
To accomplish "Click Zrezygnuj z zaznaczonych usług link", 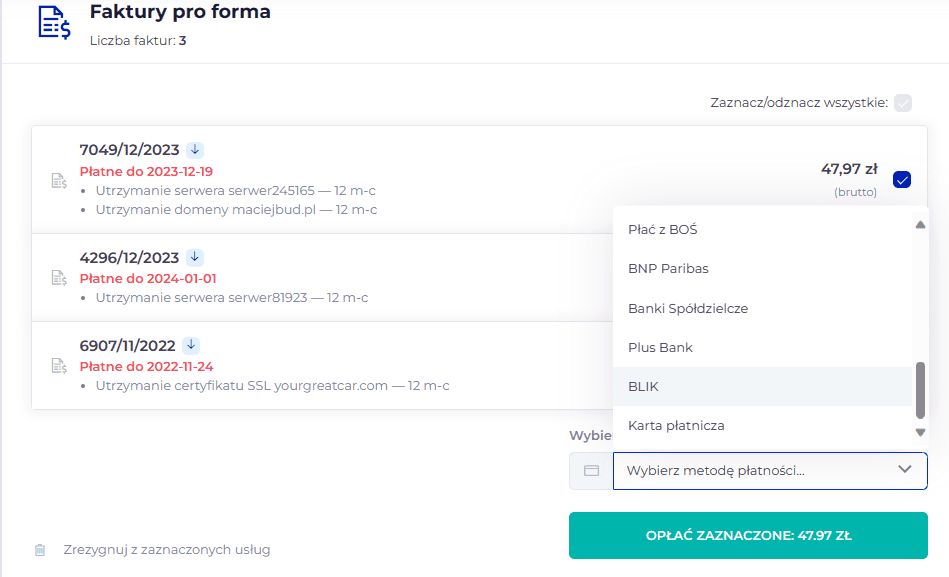I will point(166,550).
